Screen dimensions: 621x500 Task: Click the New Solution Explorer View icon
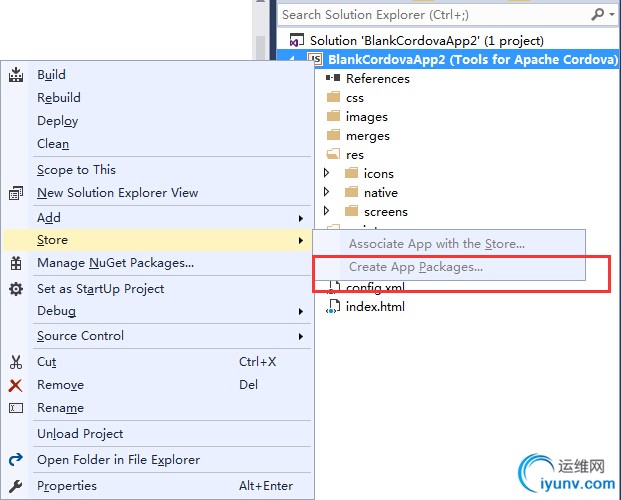tap(16, 193)
